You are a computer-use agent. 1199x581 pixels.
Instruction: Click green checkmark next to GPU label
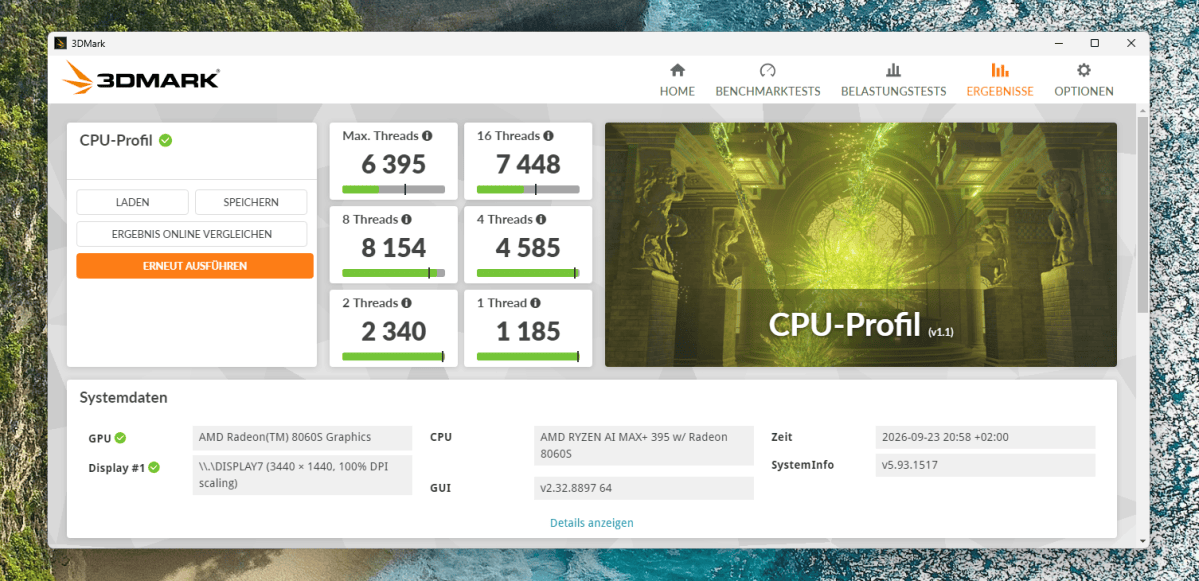click(x=120, y=438)
